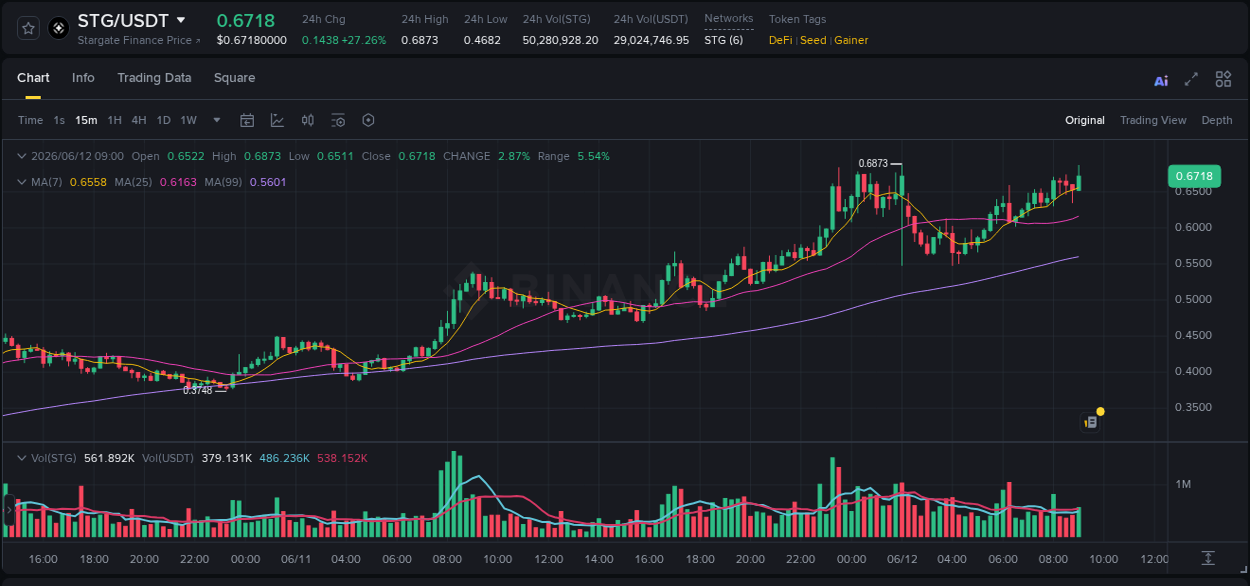
Task: Open the Gainer token tag
Action: (851, 40)
